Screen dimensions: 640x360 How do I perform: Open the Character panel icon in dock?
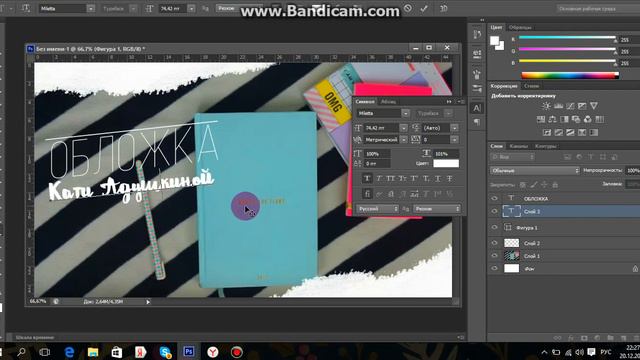477,108
